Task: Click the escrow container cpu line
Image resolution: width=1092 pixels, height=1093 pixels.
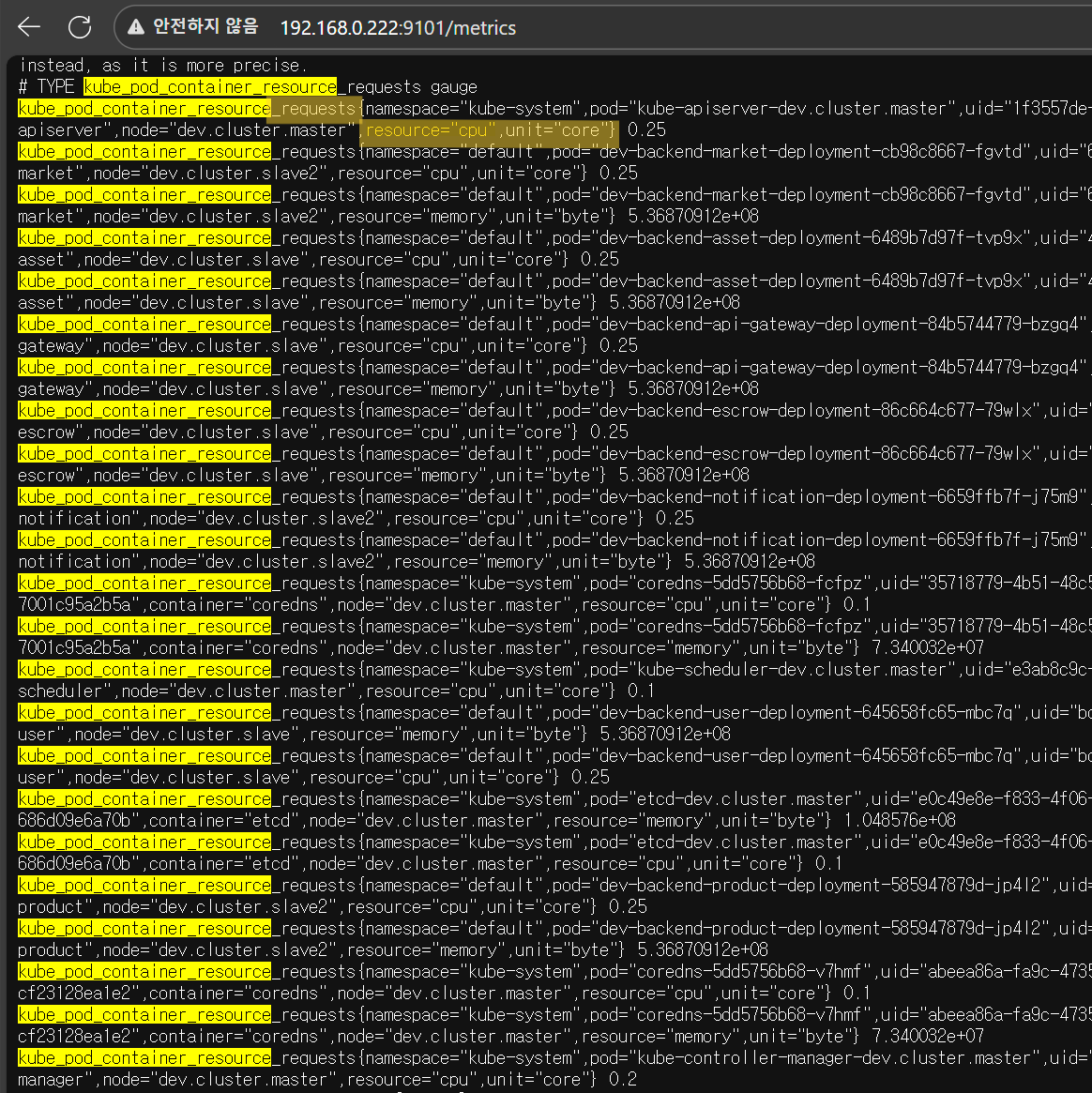Action: pyautogui.click(x=323, y=433)
